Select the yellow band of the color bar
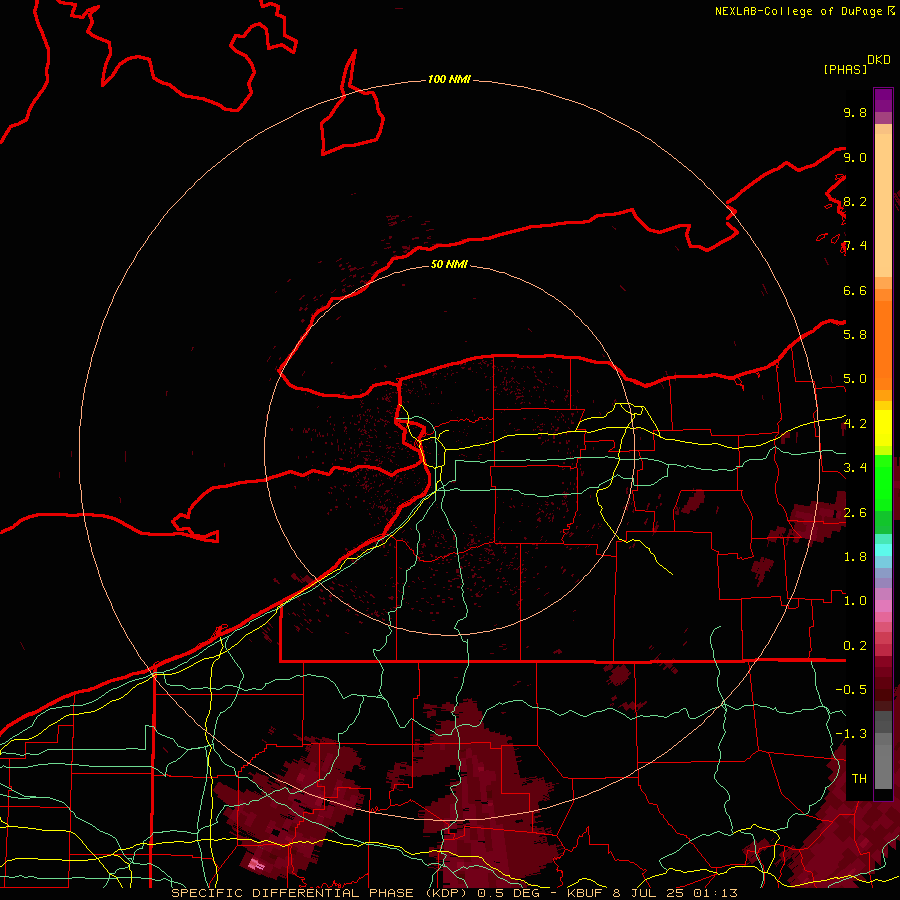The height and width of the screenshot is (900, 900). [883, 428]
